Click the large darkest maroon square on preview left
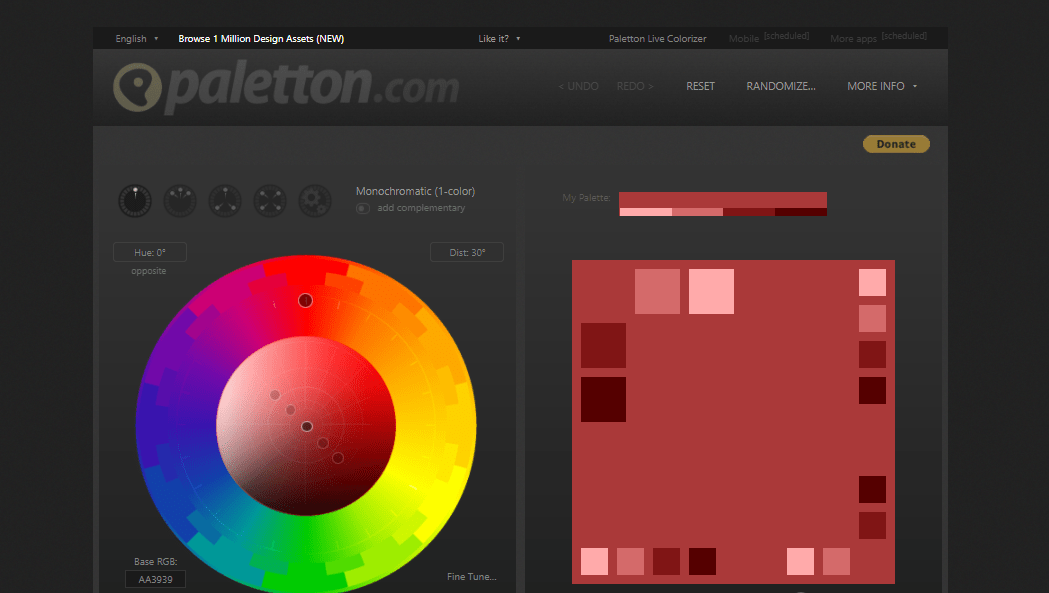The height and width of the screenshot is (593, 1049). (603, 400)
